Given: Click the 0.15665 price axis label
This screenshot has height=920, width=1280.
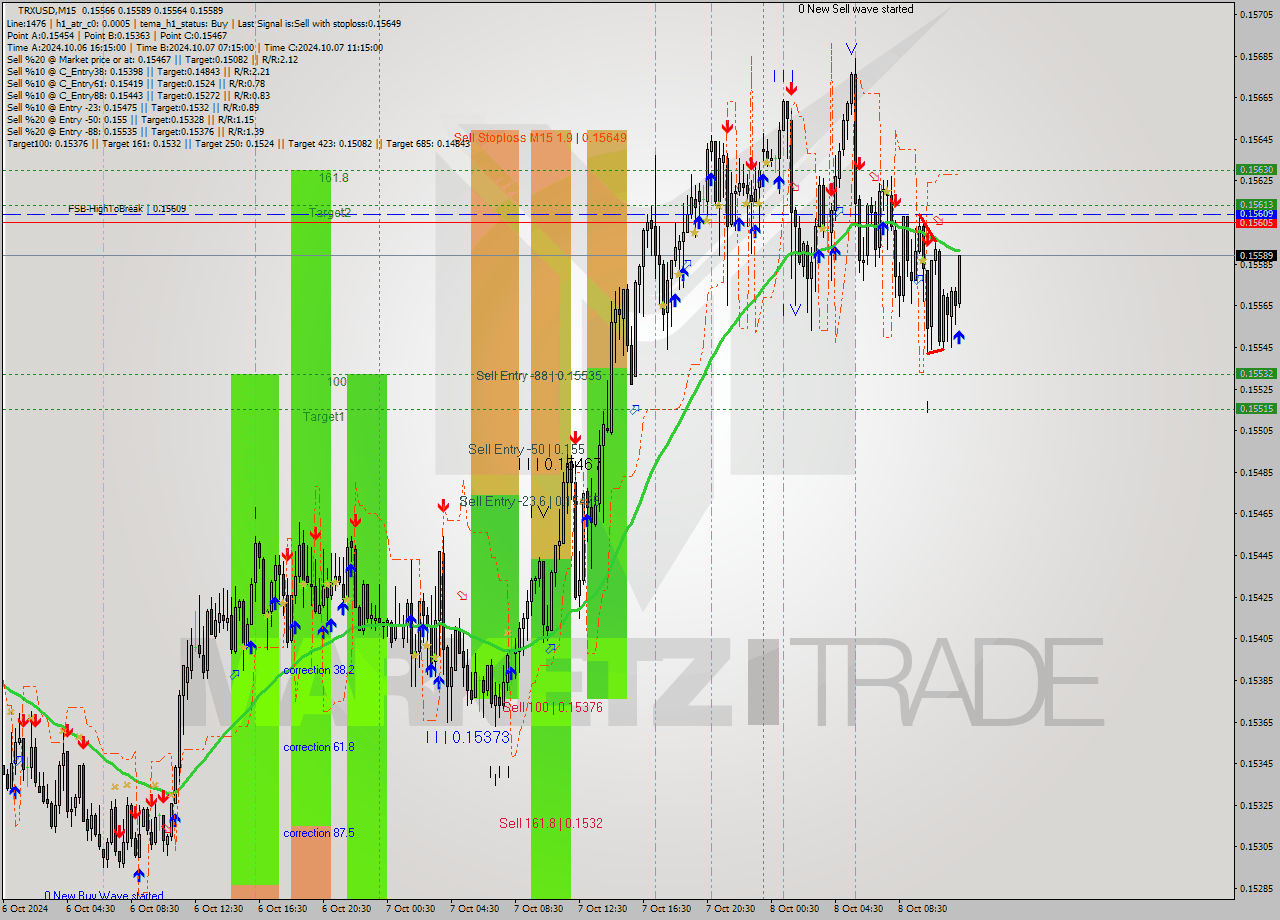Looking at the screenshot, I should [1256, 98].
